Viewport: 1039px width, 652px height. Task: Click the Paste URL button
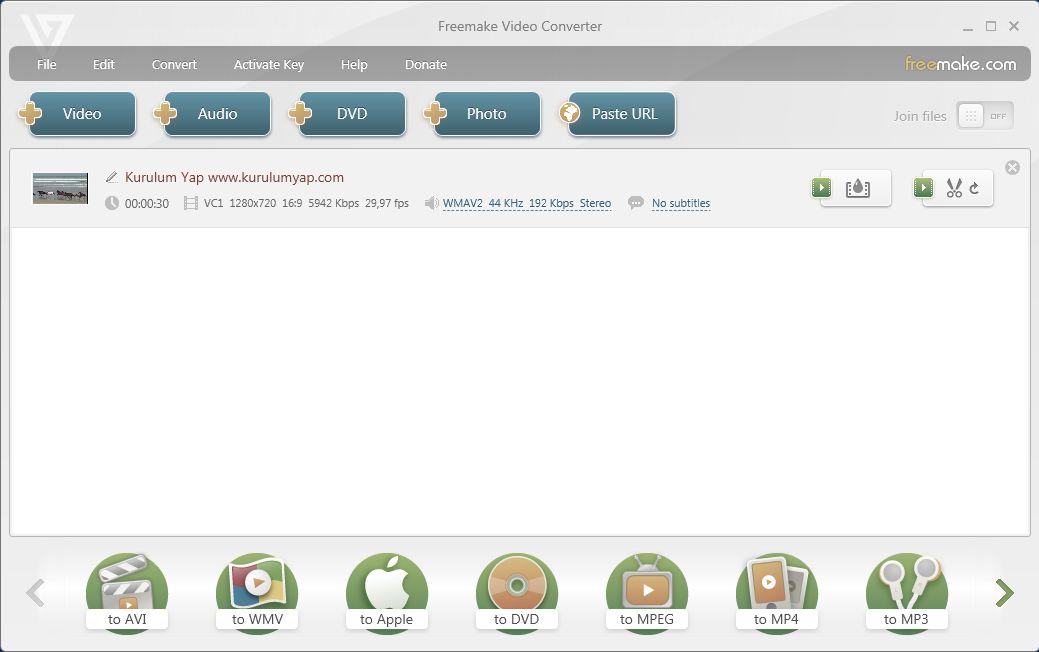pos(618,114)
